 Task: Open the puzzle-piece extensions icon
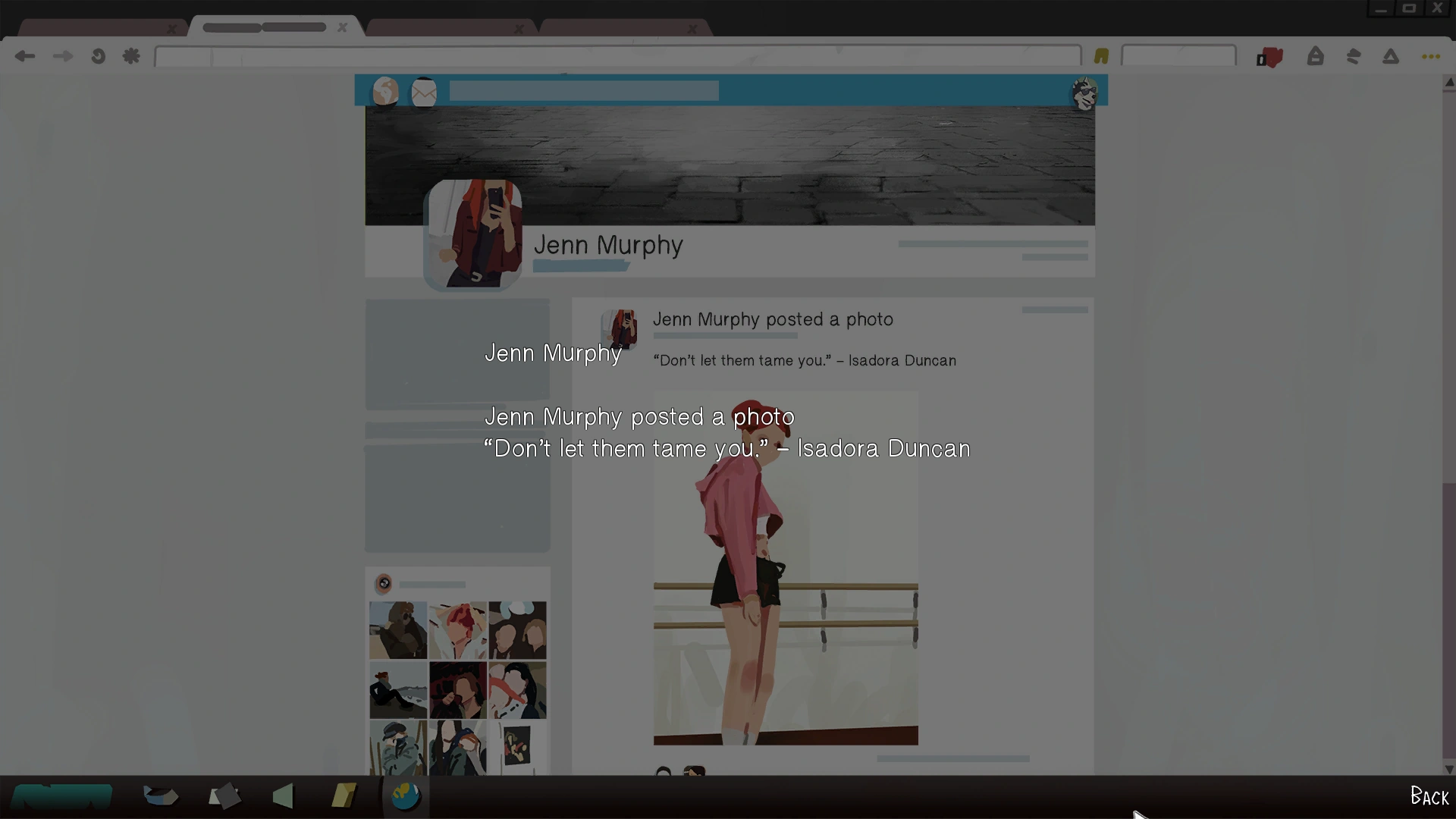131,56
